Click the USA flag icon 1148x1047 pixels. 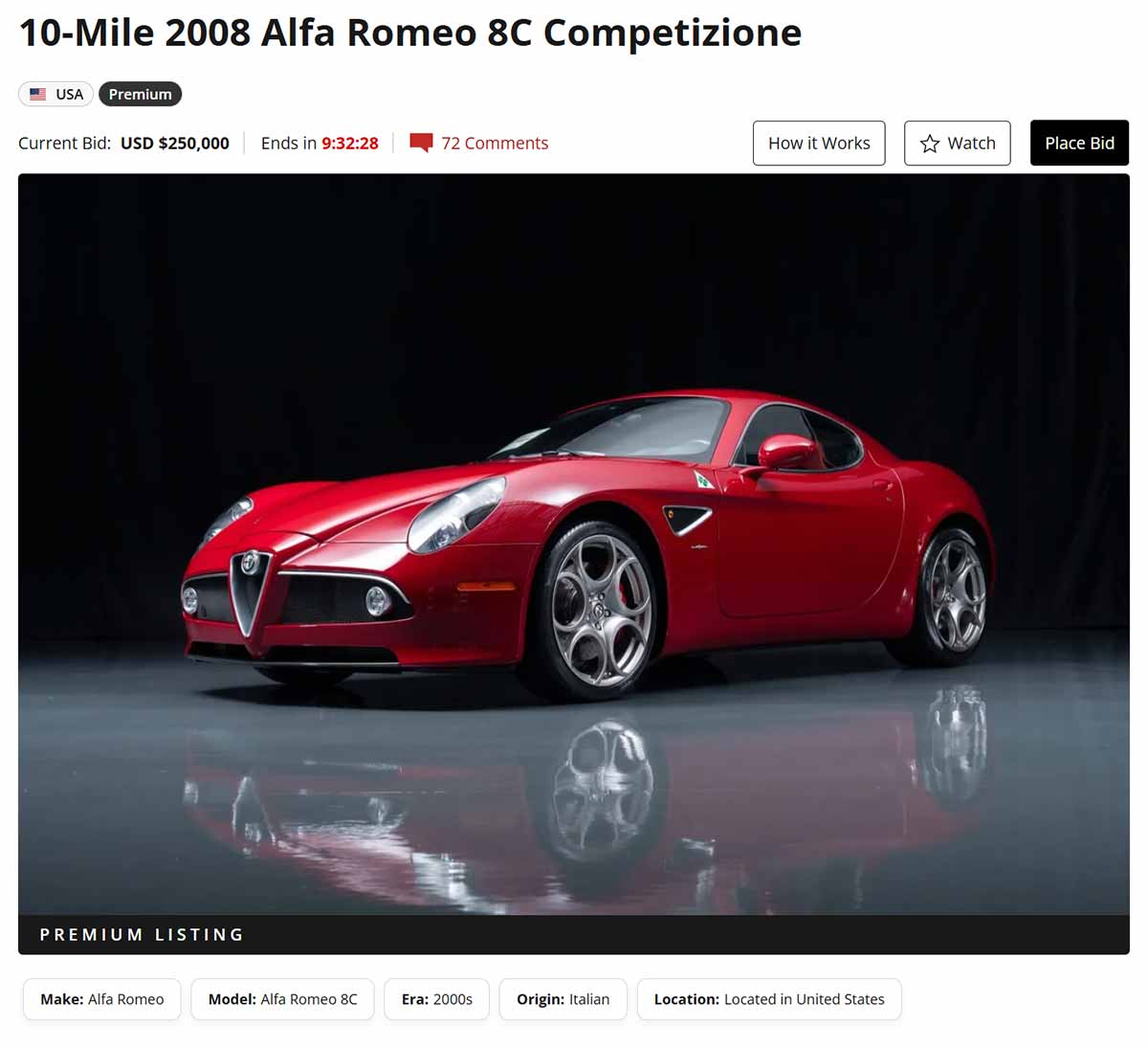point(37,94)
